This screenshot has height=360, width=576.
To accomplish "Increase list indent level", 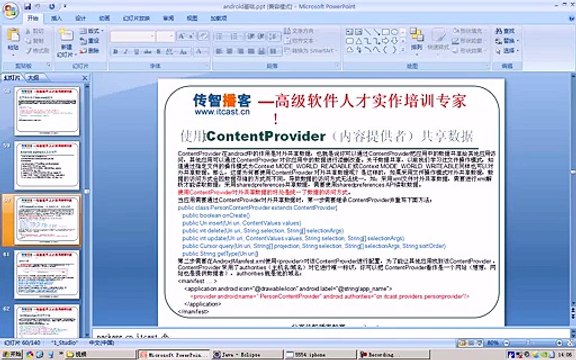I will pos(261,36).
